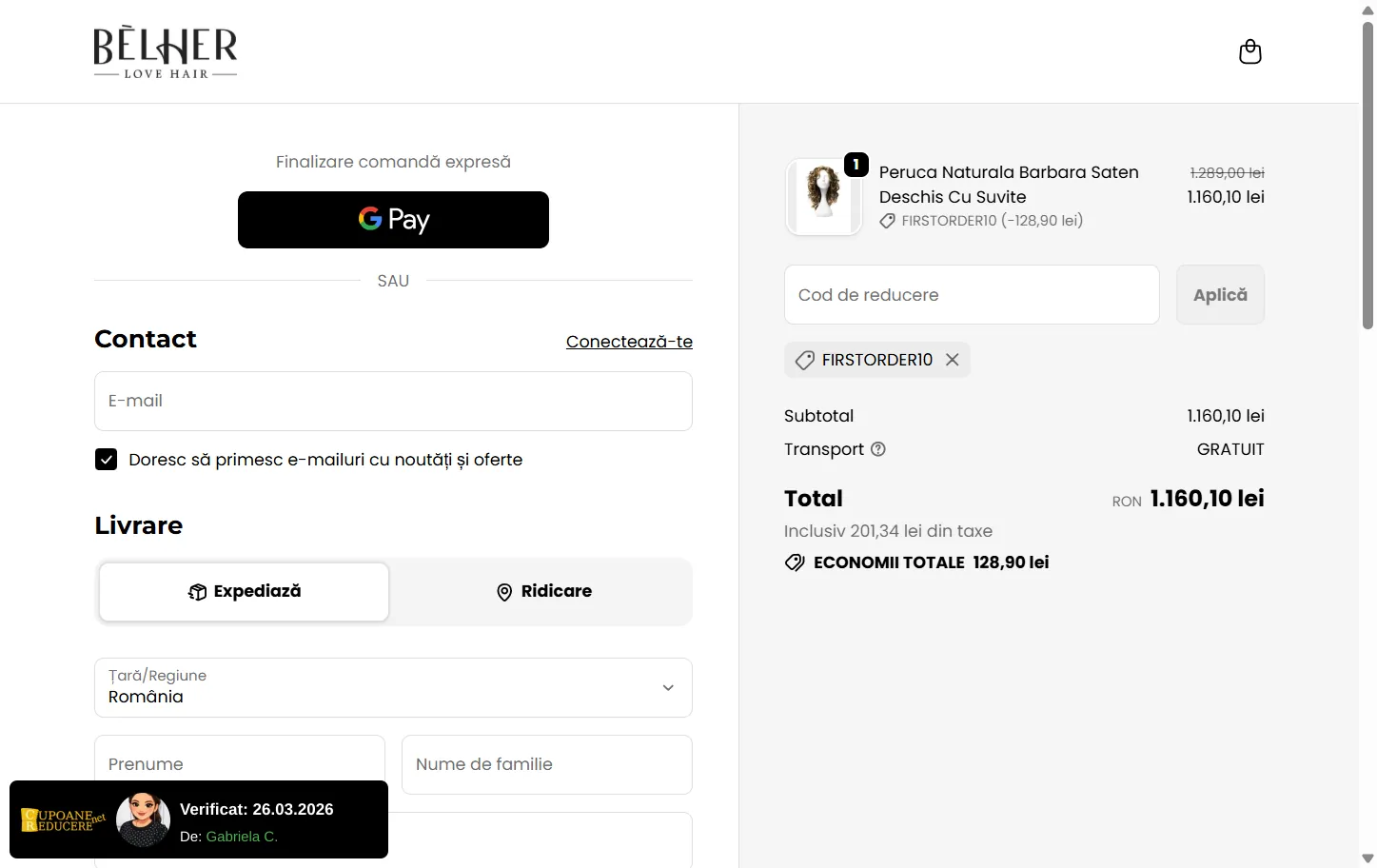Uncheck the newsletter emails and offers checkbox
The image size is (1377, 868).
107,460
